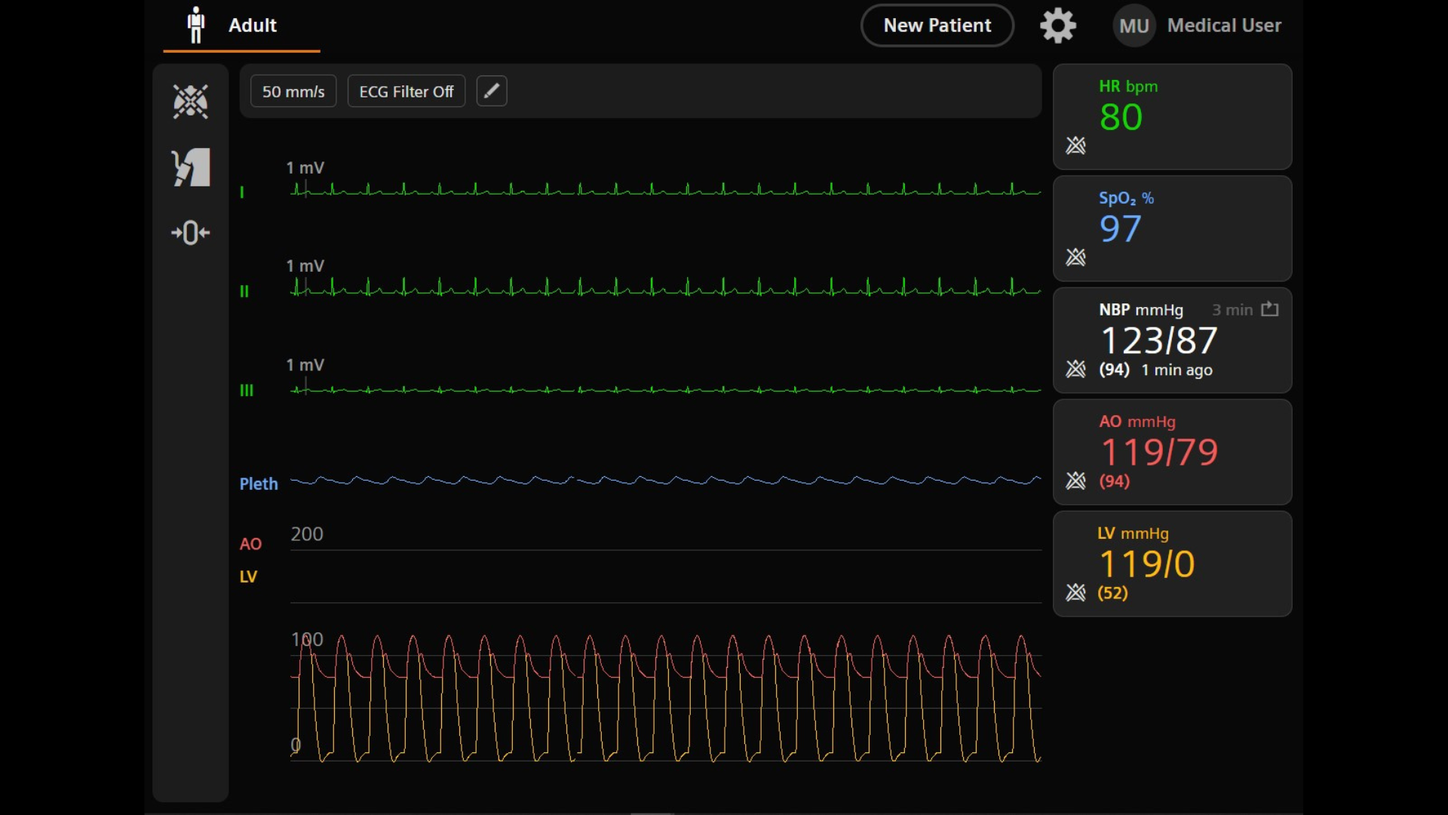Click the adult patient figure icon
The width and height of the screenshot is (1448, 815).
(196, 25)
